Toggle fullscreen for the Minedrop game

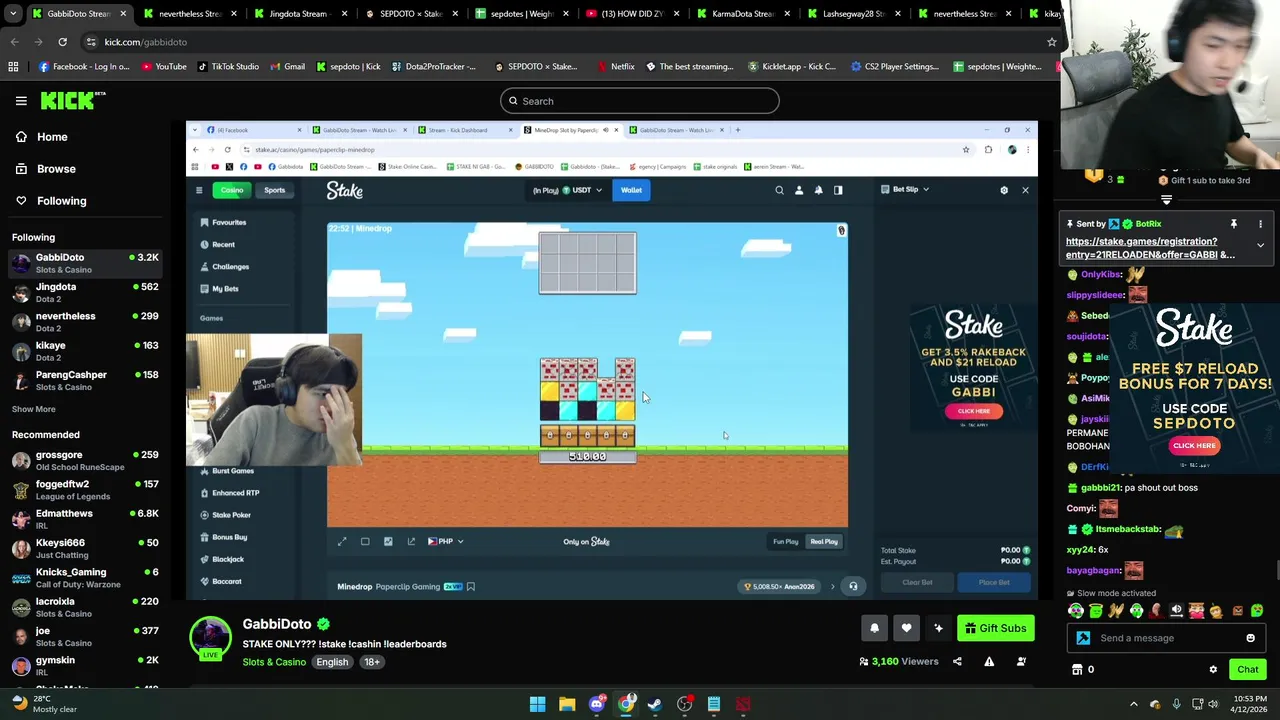point(342,541)
